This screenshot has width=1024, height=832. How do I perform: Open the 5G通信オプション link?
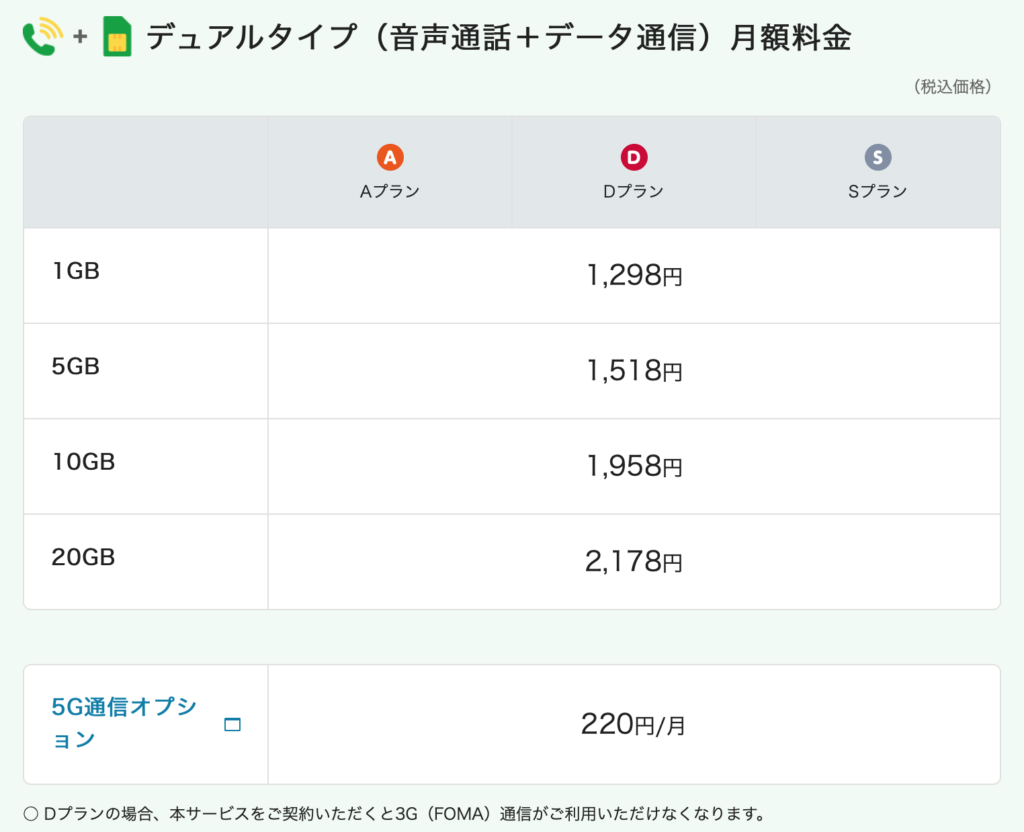point(124,723)
